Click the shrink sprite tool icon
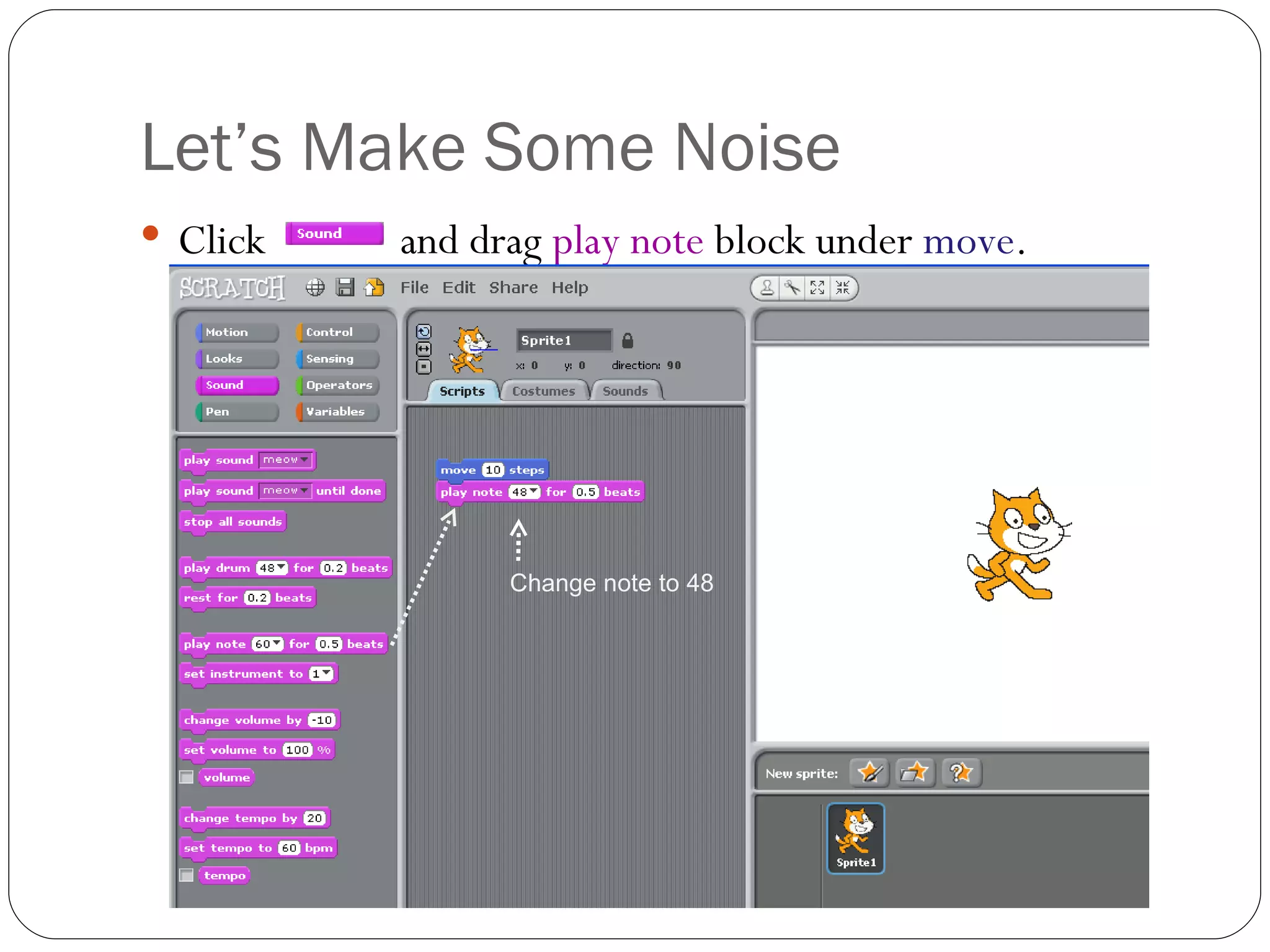 843,288
